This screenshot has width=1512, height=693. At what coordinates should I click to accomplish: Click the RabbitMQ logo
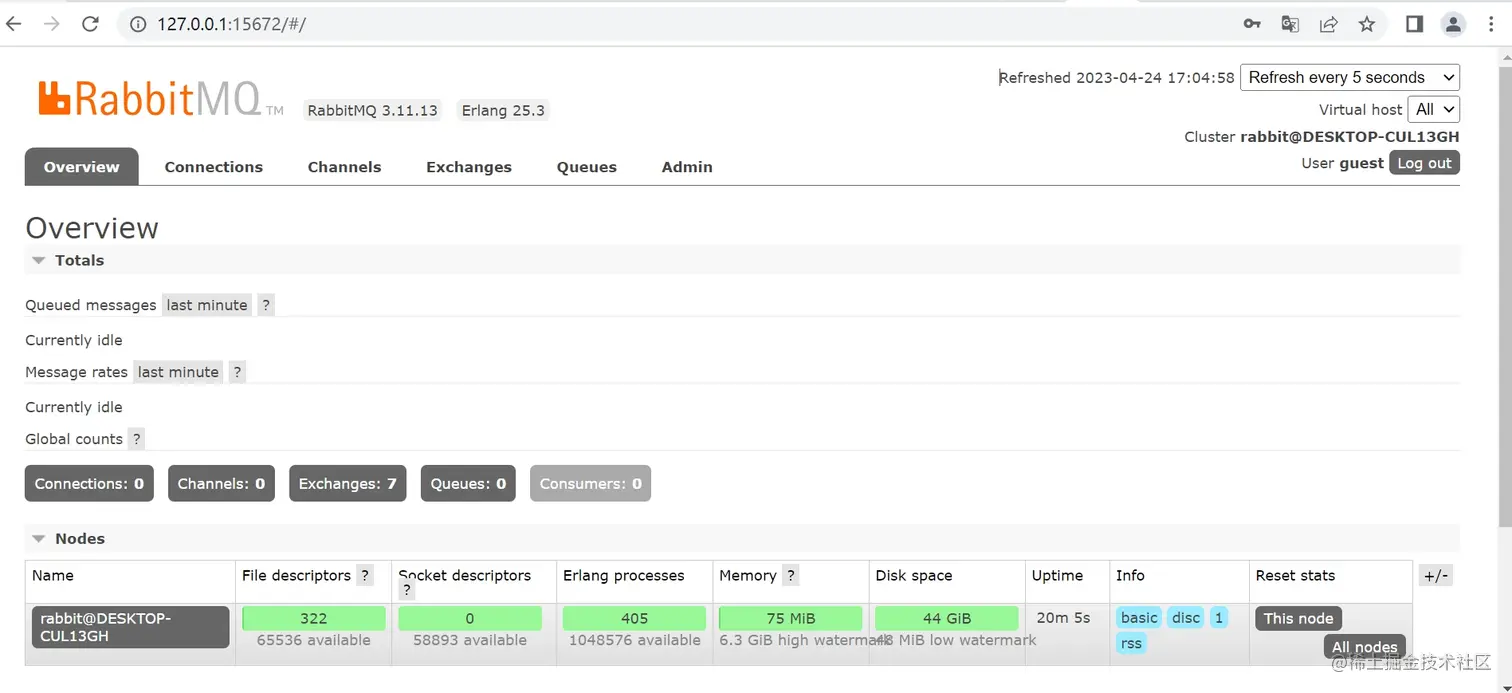click(x=160, y=99)
